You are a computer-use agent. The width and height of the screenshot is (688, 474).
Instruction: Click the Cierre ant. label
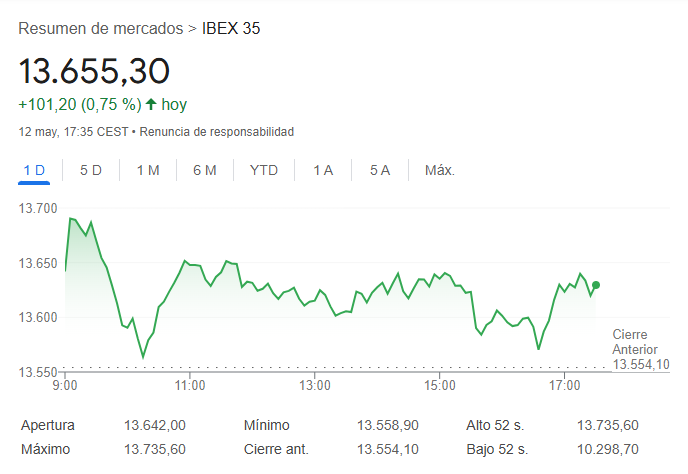[276, 449]
